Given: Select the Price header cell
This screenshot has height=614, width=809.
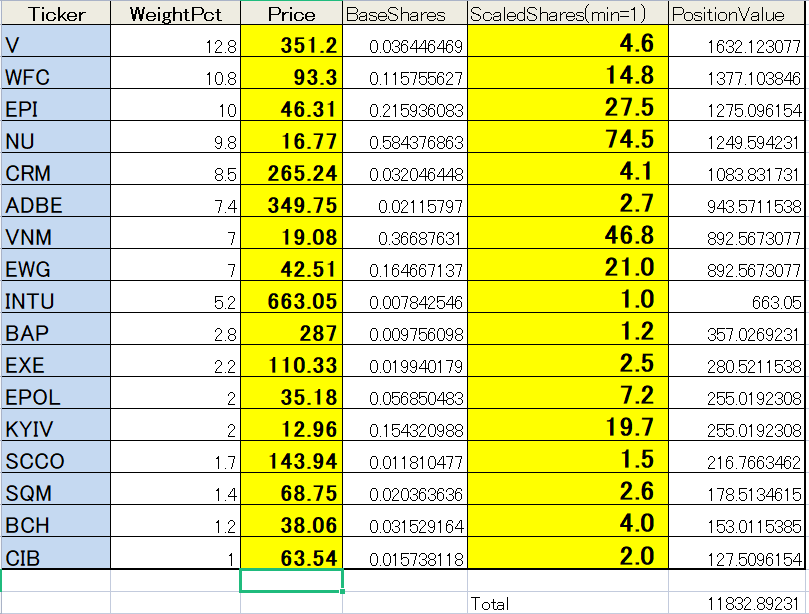Looking at the screenshot, I should tap(291, 14).
